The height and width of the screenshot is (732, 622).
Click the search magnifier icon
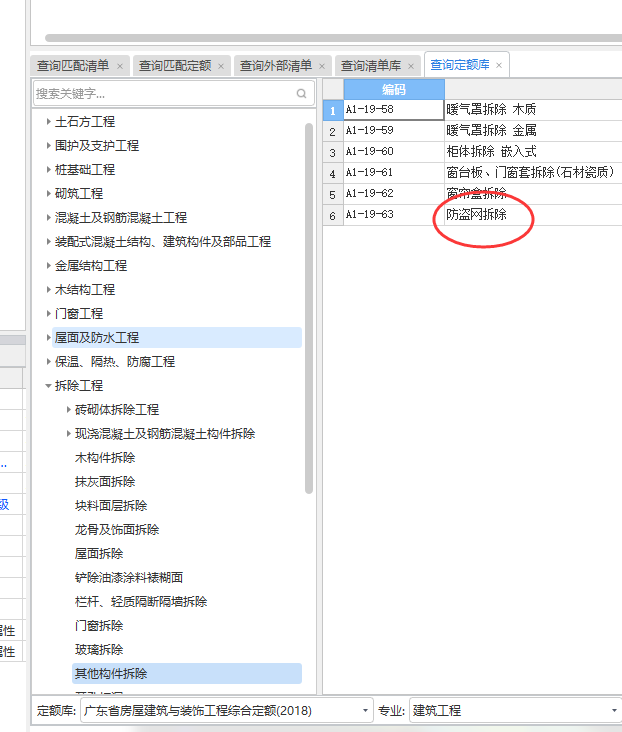(x=301, y=94)
